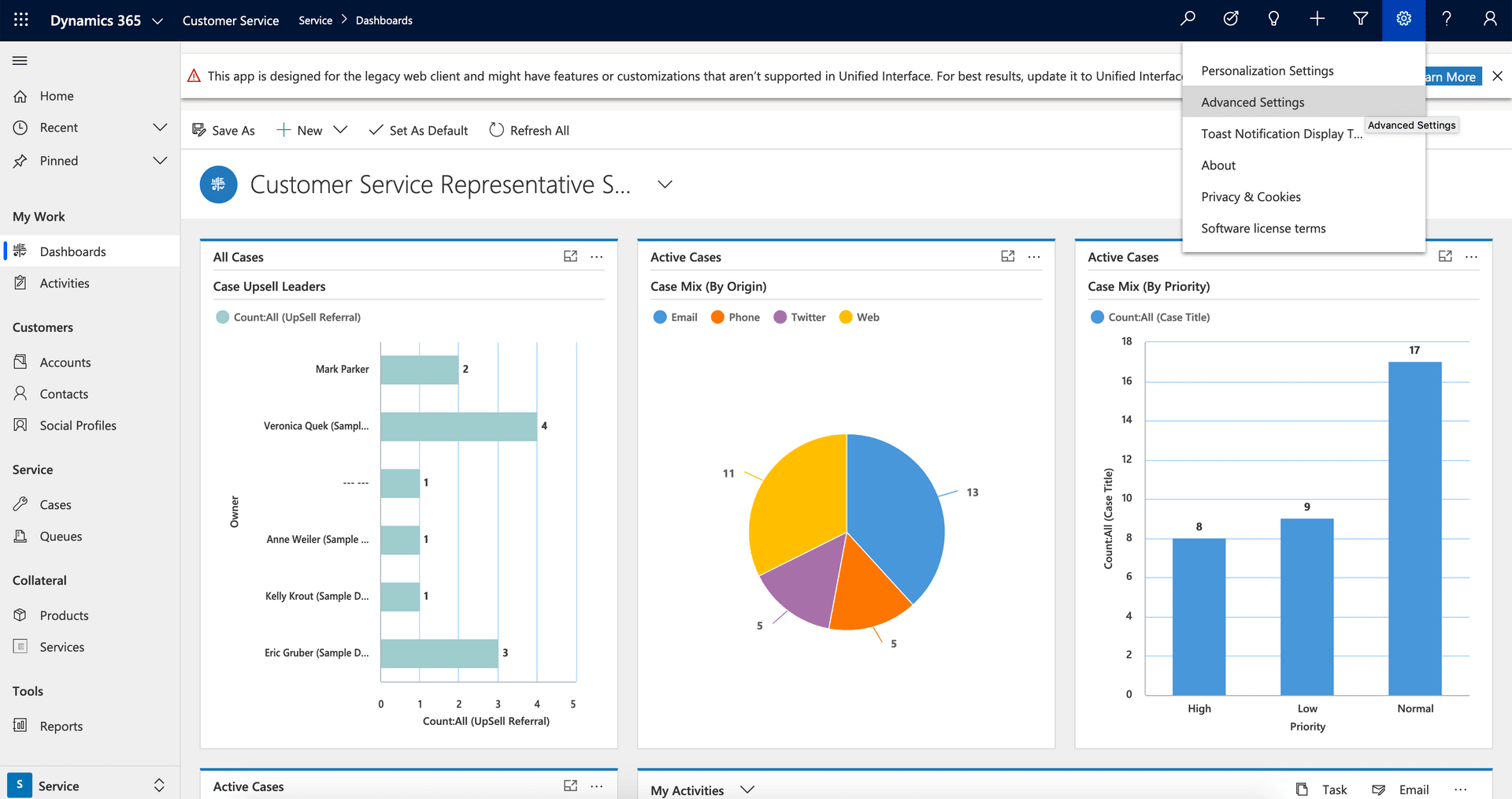Open the Dynamics 365 app launcher
This screenshot has height=799, width=1512.
pos(20,20)
